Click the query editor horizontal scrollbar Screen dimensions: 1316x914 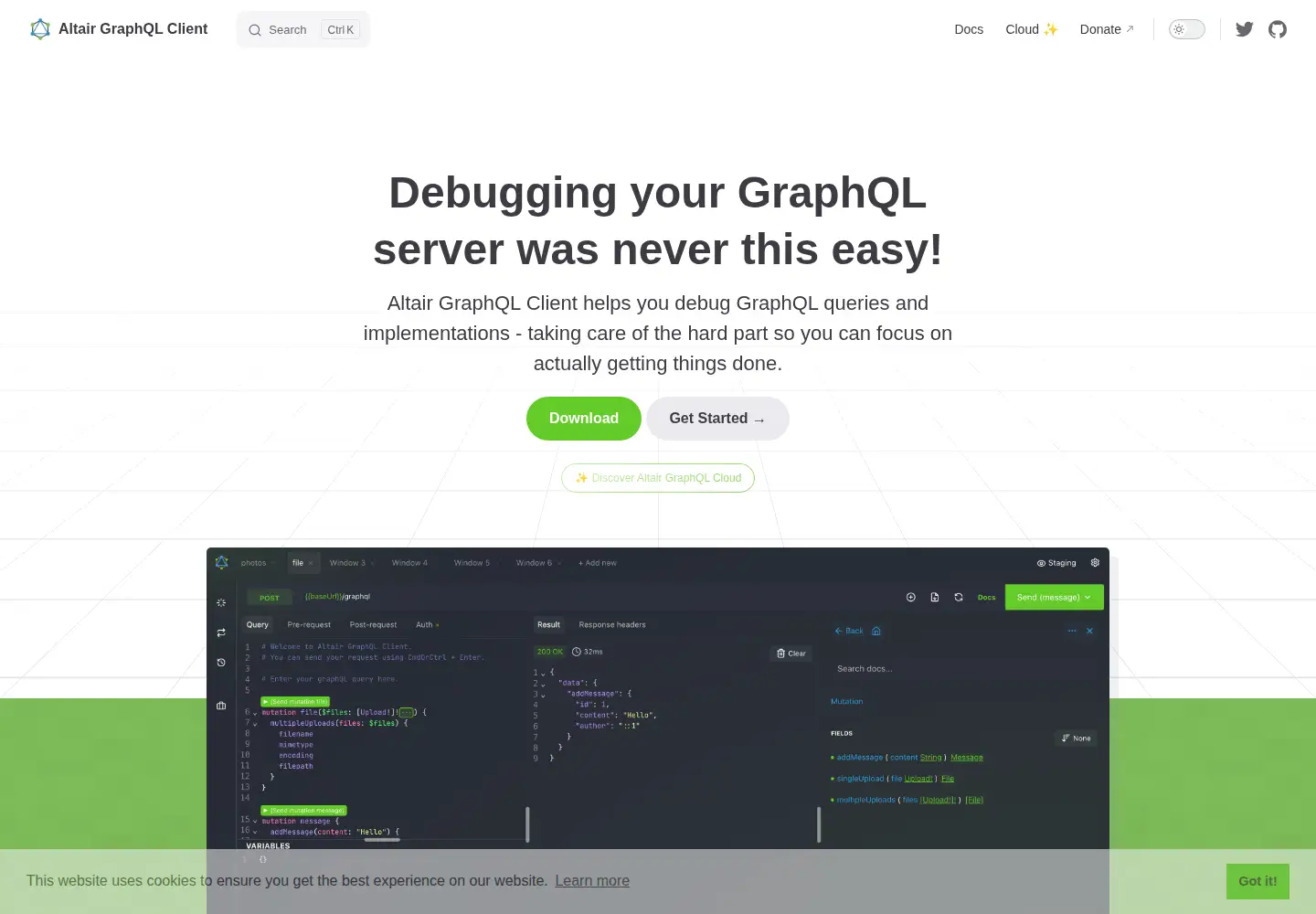point(382,839)
